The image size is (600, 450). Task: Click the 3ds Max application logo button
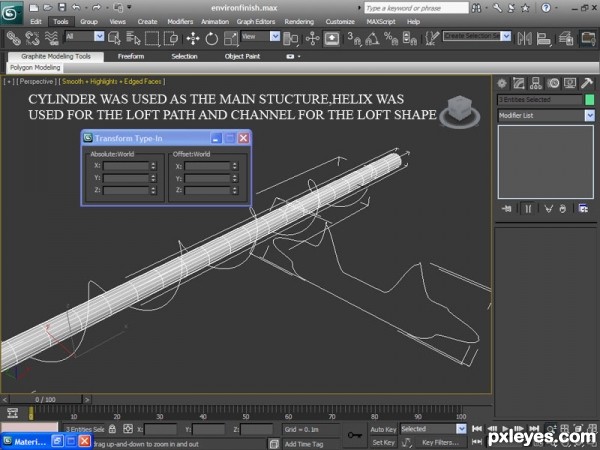point(11,13)
